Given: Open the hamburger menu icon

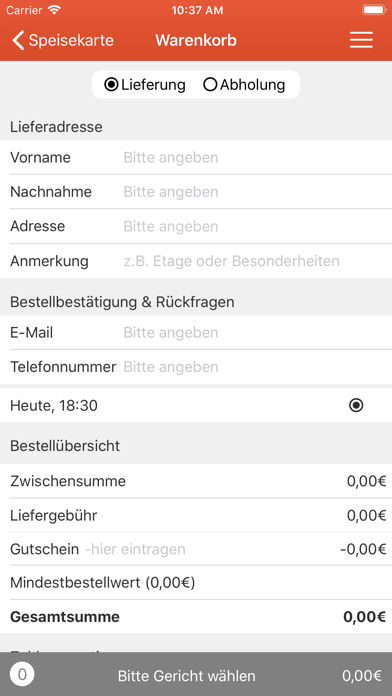Looking at the screenshot, I should tap(361, 40).
